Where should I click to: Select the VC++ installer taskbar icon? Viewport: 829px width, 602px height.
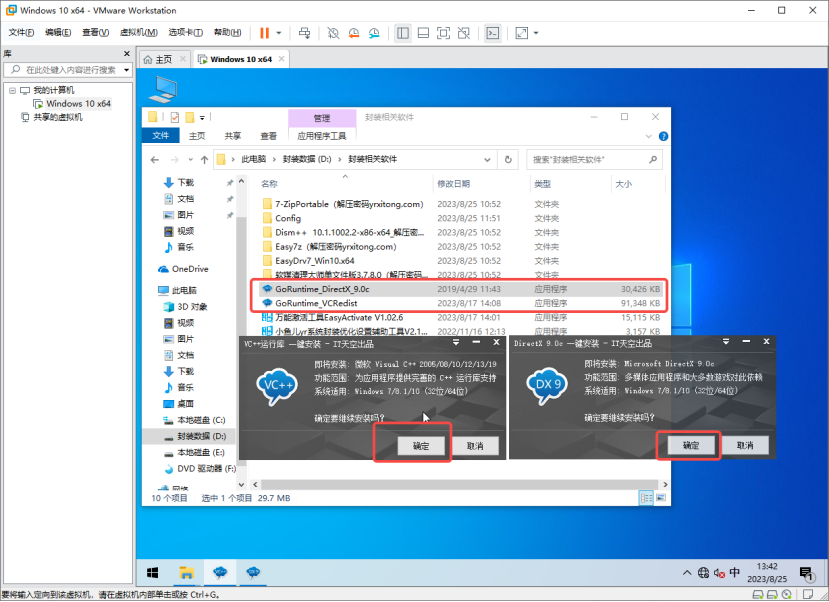220,572
